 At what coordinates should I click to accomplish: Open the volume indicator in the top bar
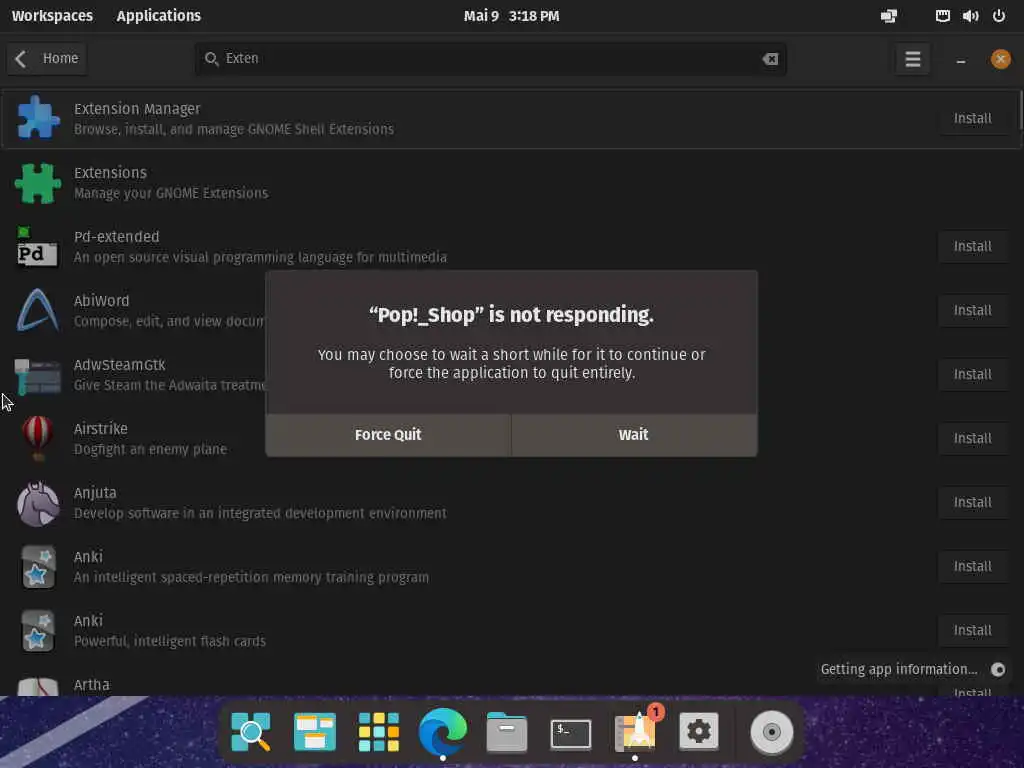[x=970, y=16]
